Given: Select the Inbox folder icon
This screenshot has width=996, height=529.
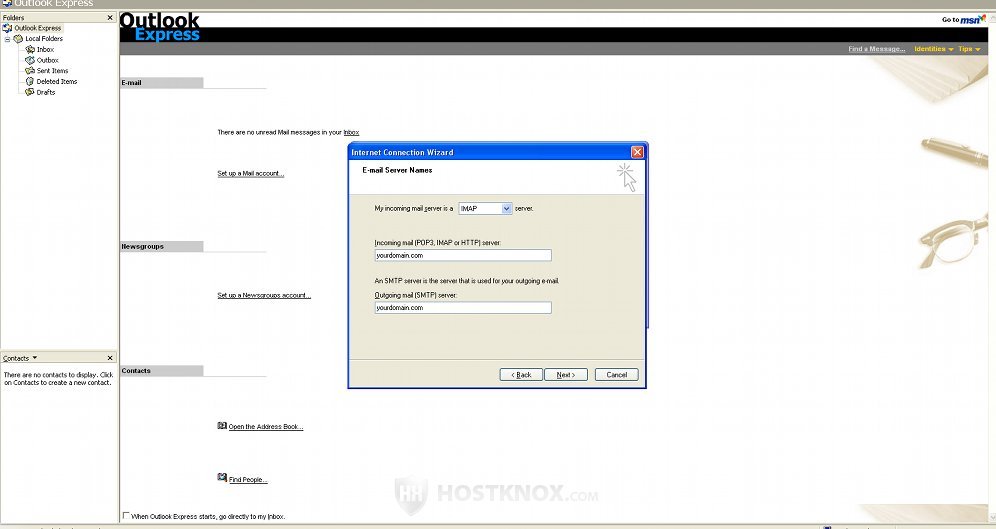Looking at the screenshot, I should click(x=30, y=50).
